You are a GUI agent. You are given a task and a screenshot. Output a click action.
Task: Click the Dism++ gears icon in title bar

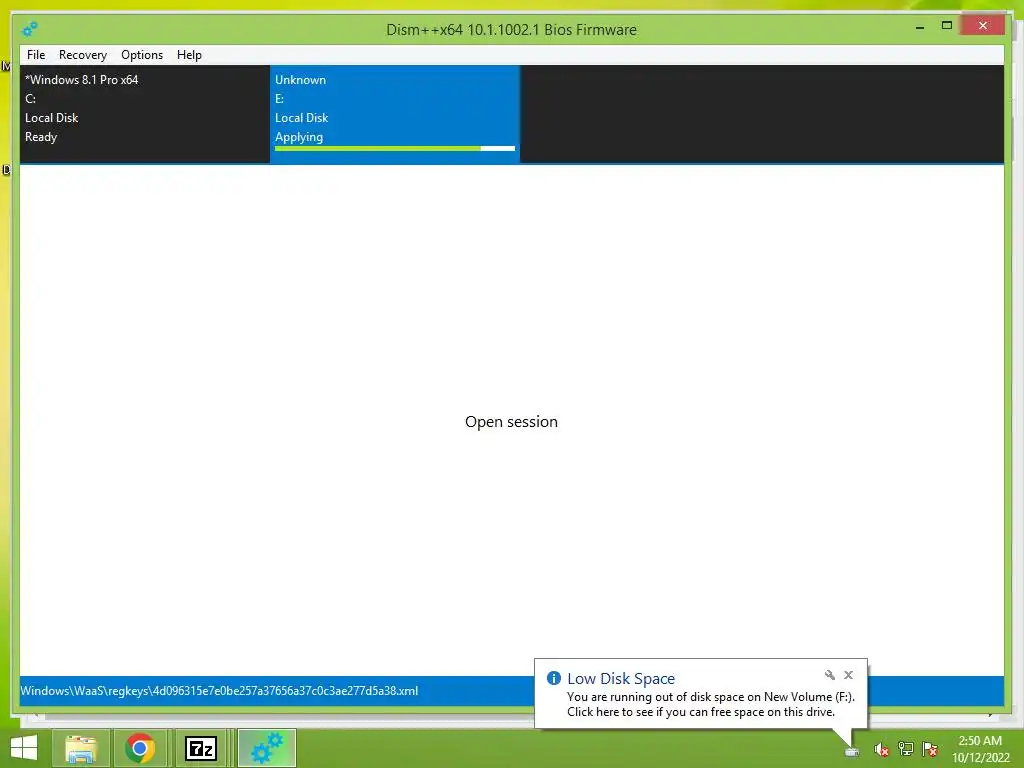tap(30, 29)
